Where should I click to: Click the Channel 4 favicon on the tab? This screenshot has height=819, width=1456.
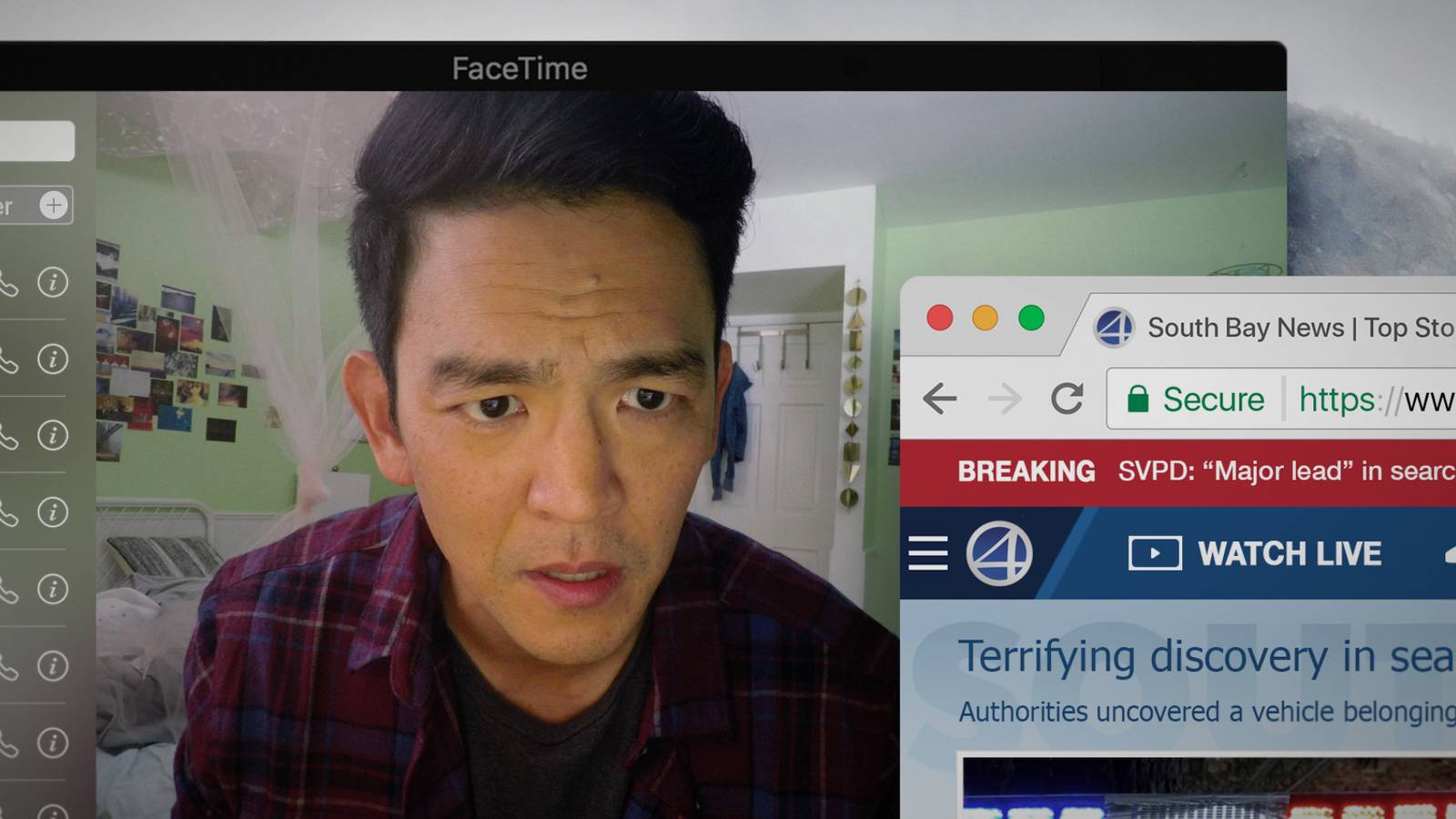(1115, 328)
